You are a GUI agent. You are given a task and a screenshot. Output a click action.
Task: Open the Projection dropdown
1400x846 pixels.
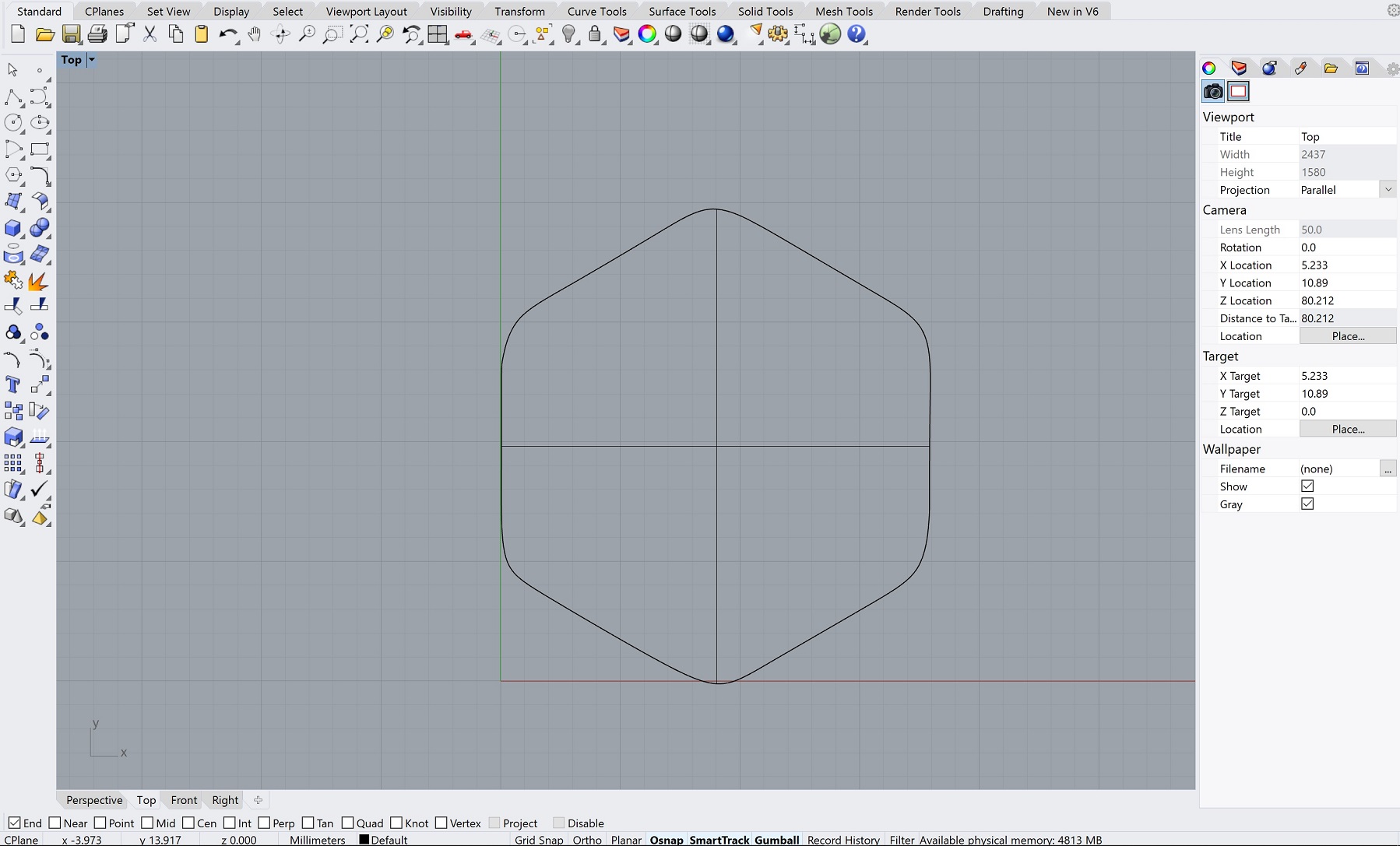[x=1388, y=189]
